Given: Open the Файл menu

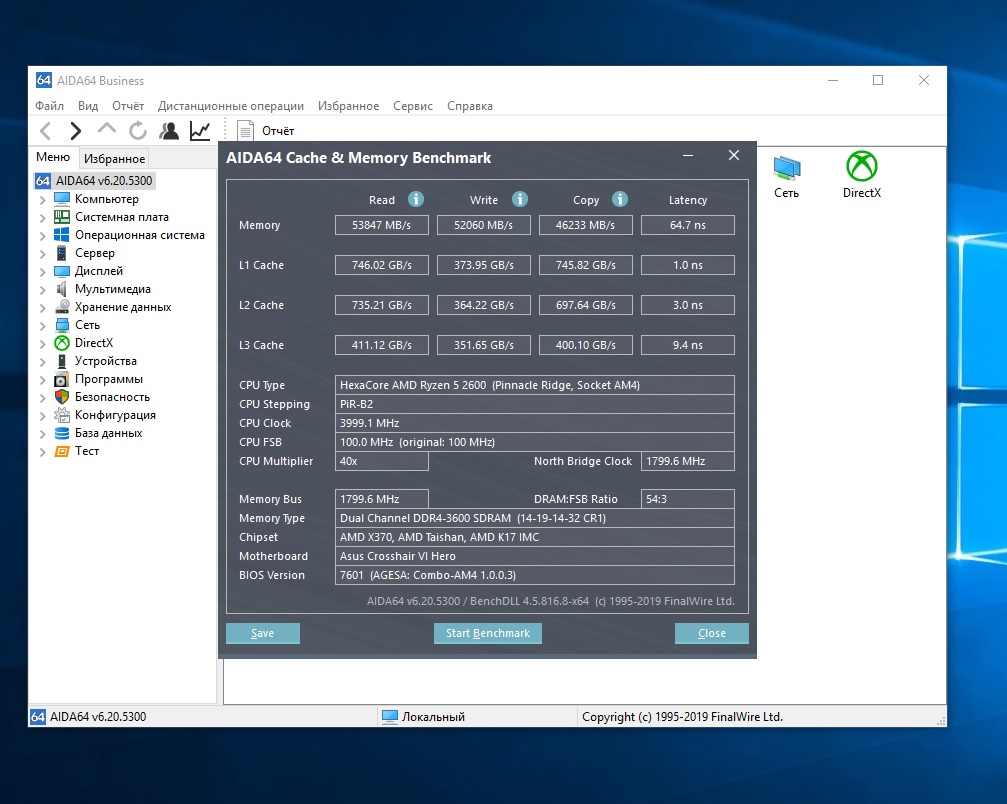Looking at the screenshot, I should (x=49, y=106).
